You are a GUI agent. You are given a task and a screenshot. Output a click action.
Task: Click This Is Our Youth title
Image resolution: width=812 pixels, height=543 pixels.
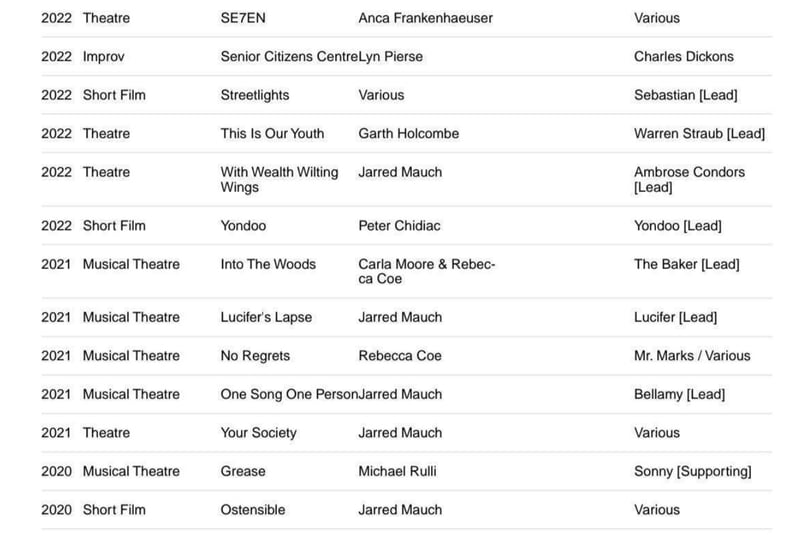point(272,134)
